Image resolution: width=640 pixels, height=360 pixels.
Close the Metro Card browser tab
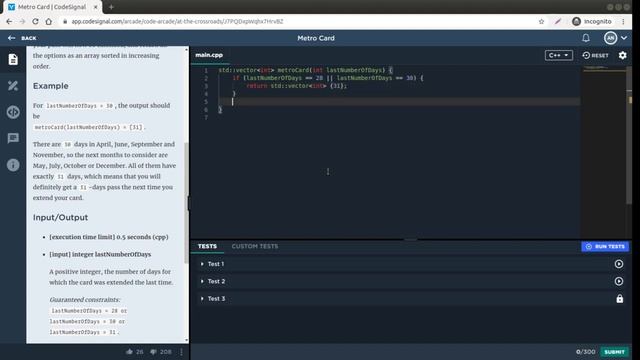coord(96,7)
